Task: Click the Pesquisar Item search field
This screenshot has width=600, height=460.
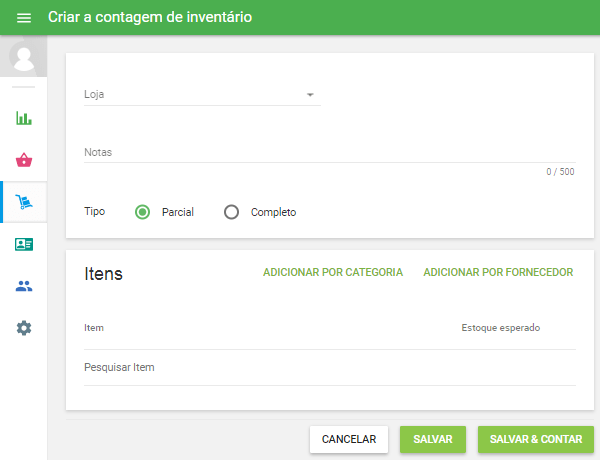Action: click(328, 367)
